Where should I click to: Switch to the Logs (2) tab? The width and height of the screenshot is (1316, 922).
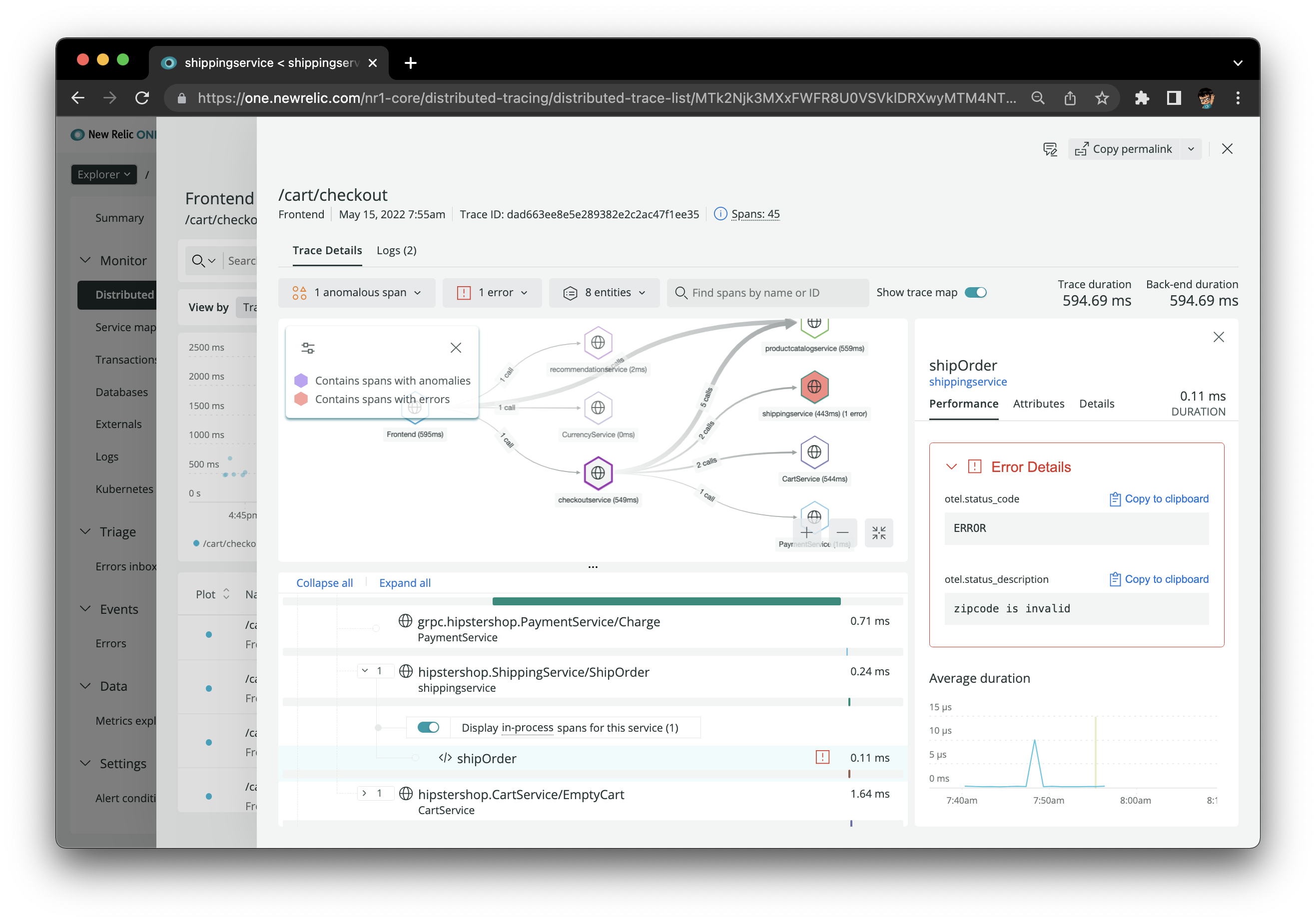pyautogui.click(x=397, y=250)
